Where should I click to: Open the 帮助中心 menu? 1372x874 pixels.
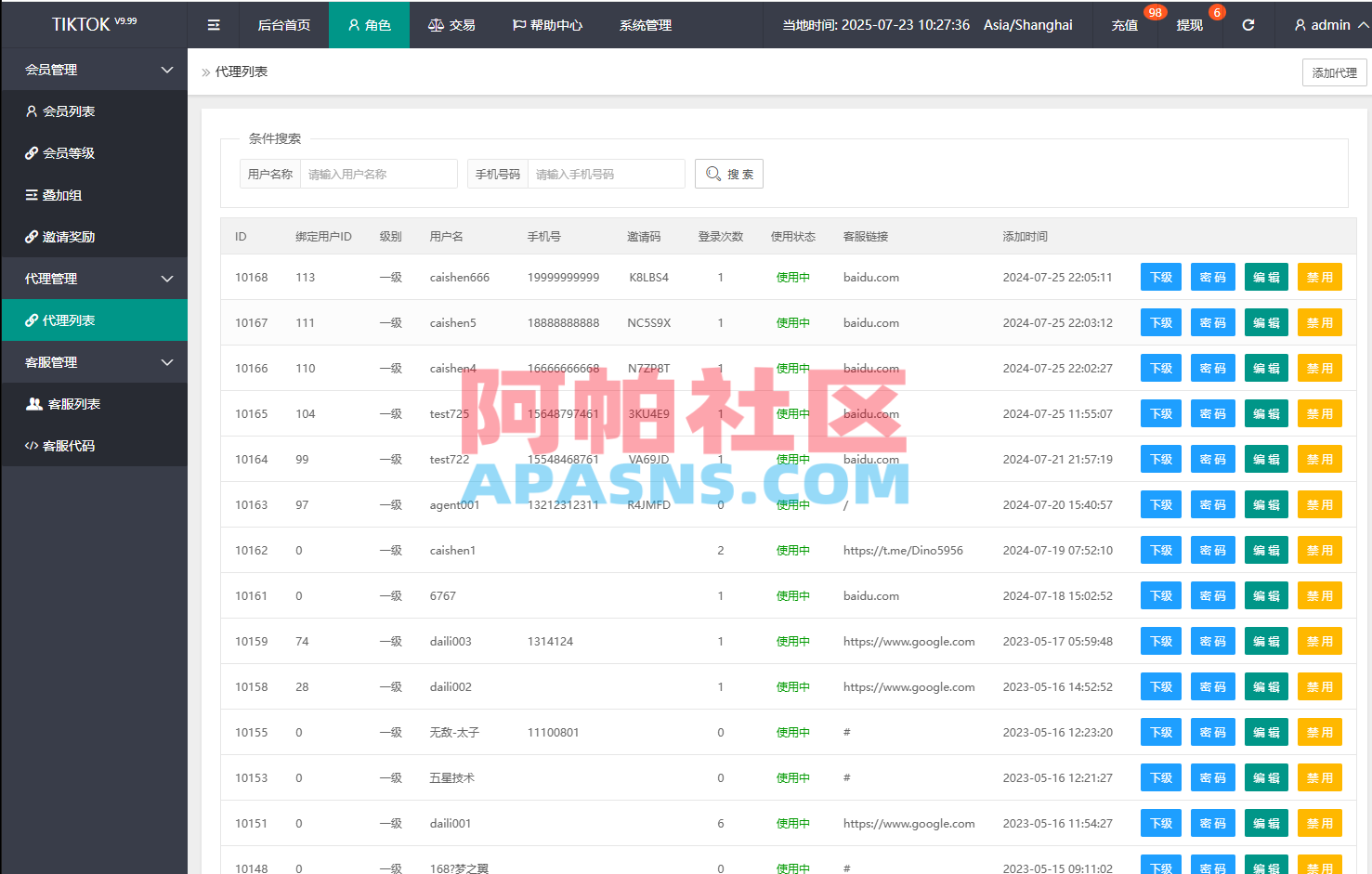point(547,25)
